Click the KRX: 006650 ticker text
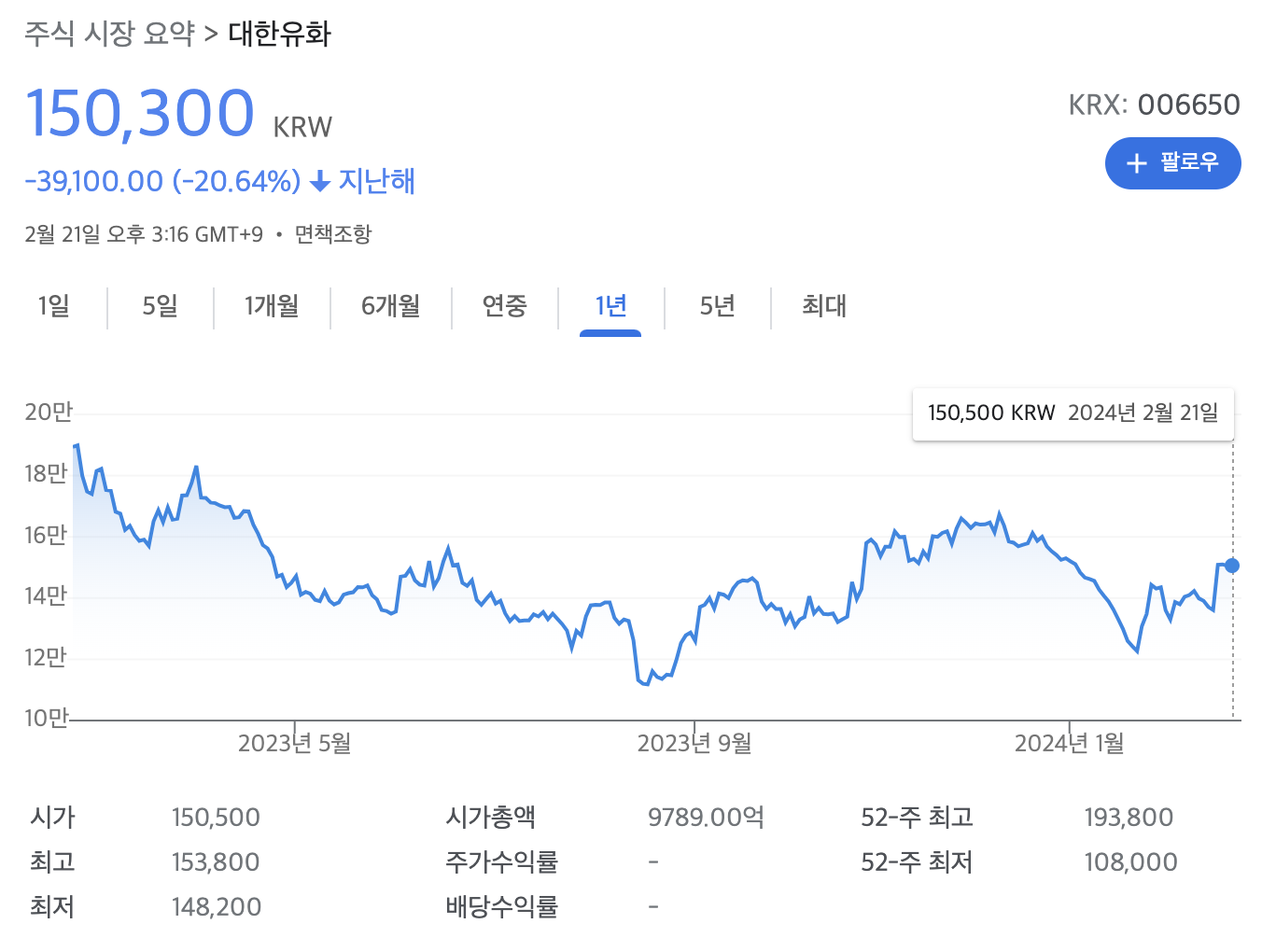Screen dimensions: 1262x952 [x=1154, y=105]
